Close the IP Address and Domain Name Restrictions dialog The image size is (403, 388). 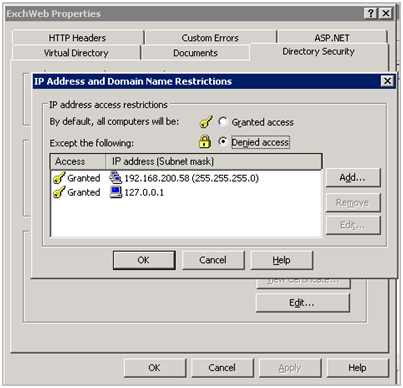pyautogui.click(x=387, y=81)
